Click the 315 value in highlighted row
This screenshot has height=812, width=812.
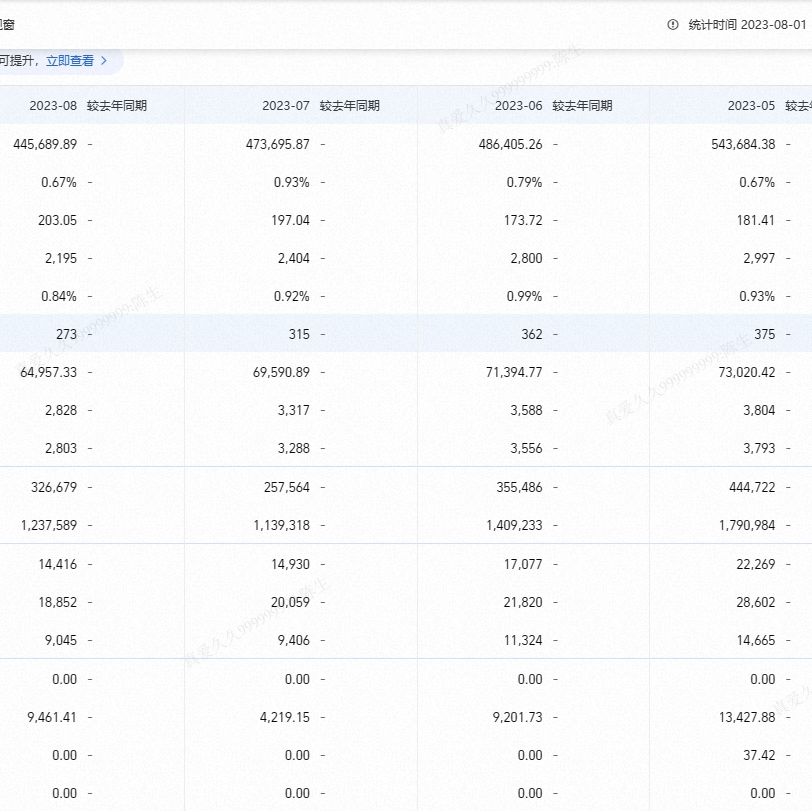[298, 334]
